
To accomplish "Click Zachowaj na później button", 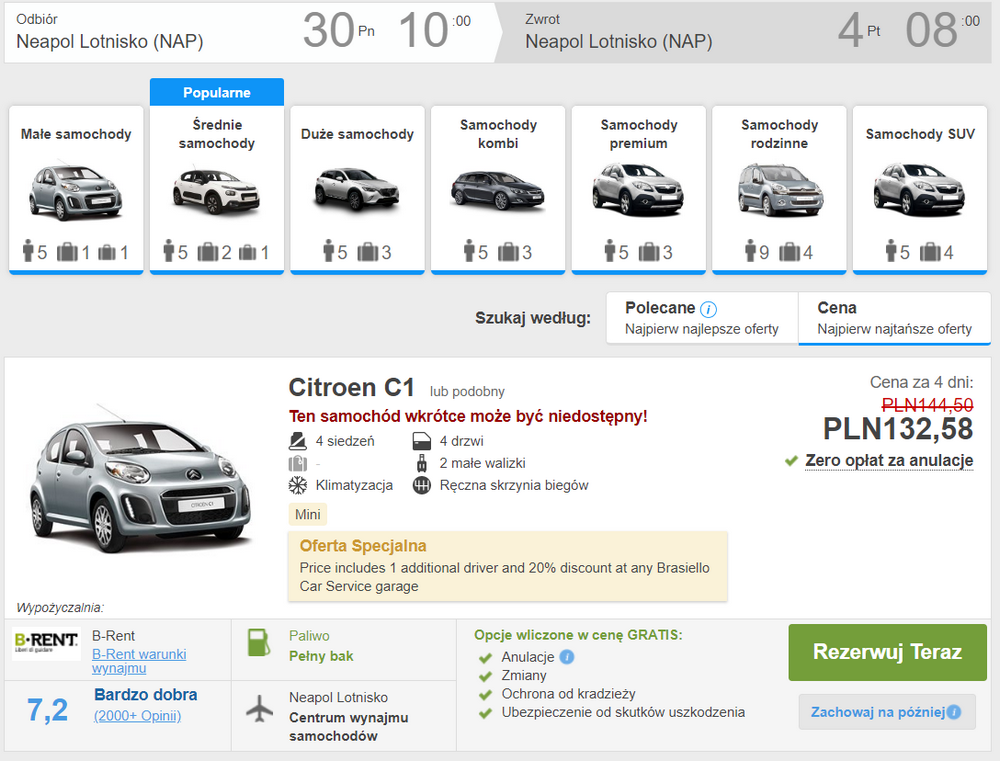I will tap(887, 712).
